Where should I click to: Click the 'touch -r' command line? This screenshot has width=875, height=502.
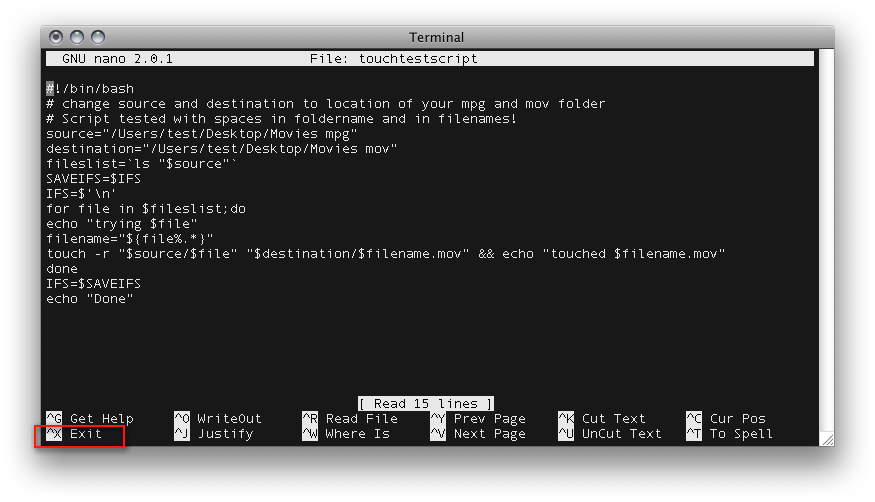[x=386, y=254]
